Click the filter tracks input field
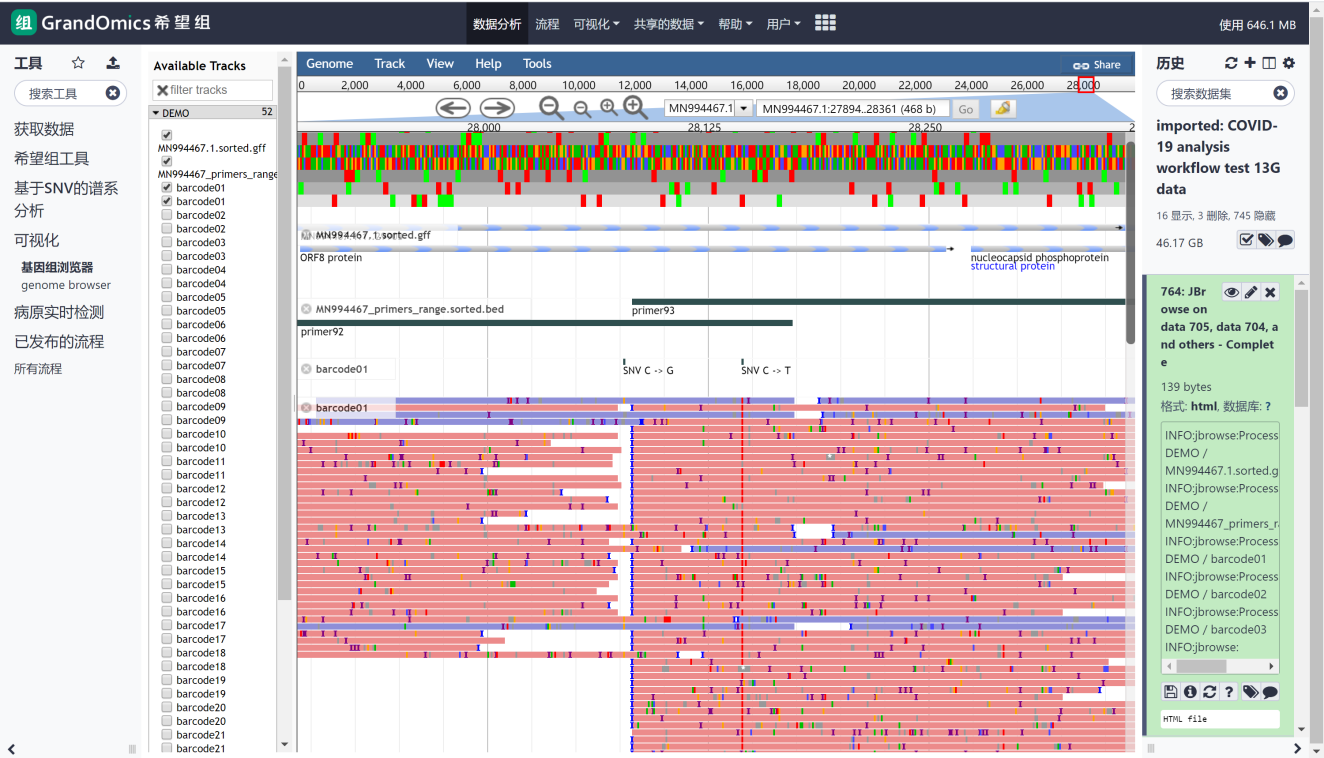Screen dimensions: 1324x758 point(212,90)
